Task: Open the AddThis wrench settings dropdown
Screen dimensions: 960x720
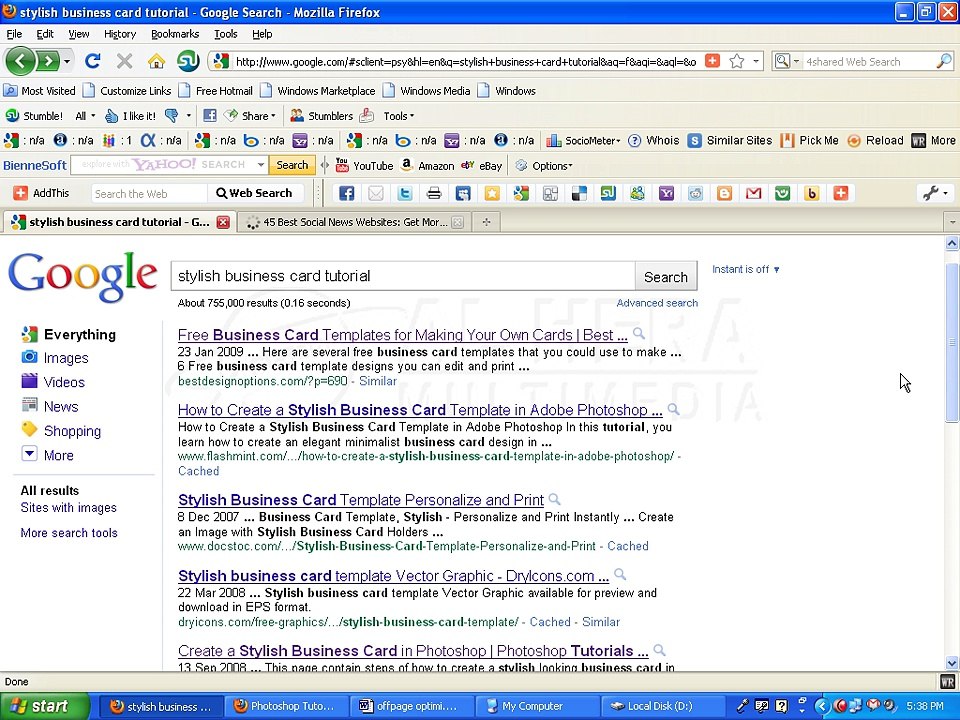Action: tap(936, 193)
